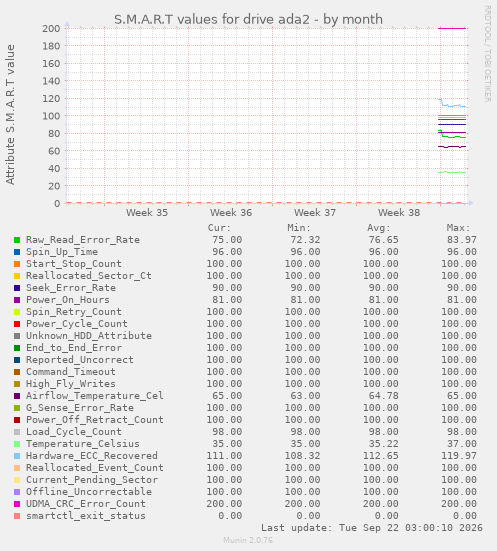This screenshot has width=497, height=551.
Task: Click the Week 36 axis label
Action: tap(231, 213)
